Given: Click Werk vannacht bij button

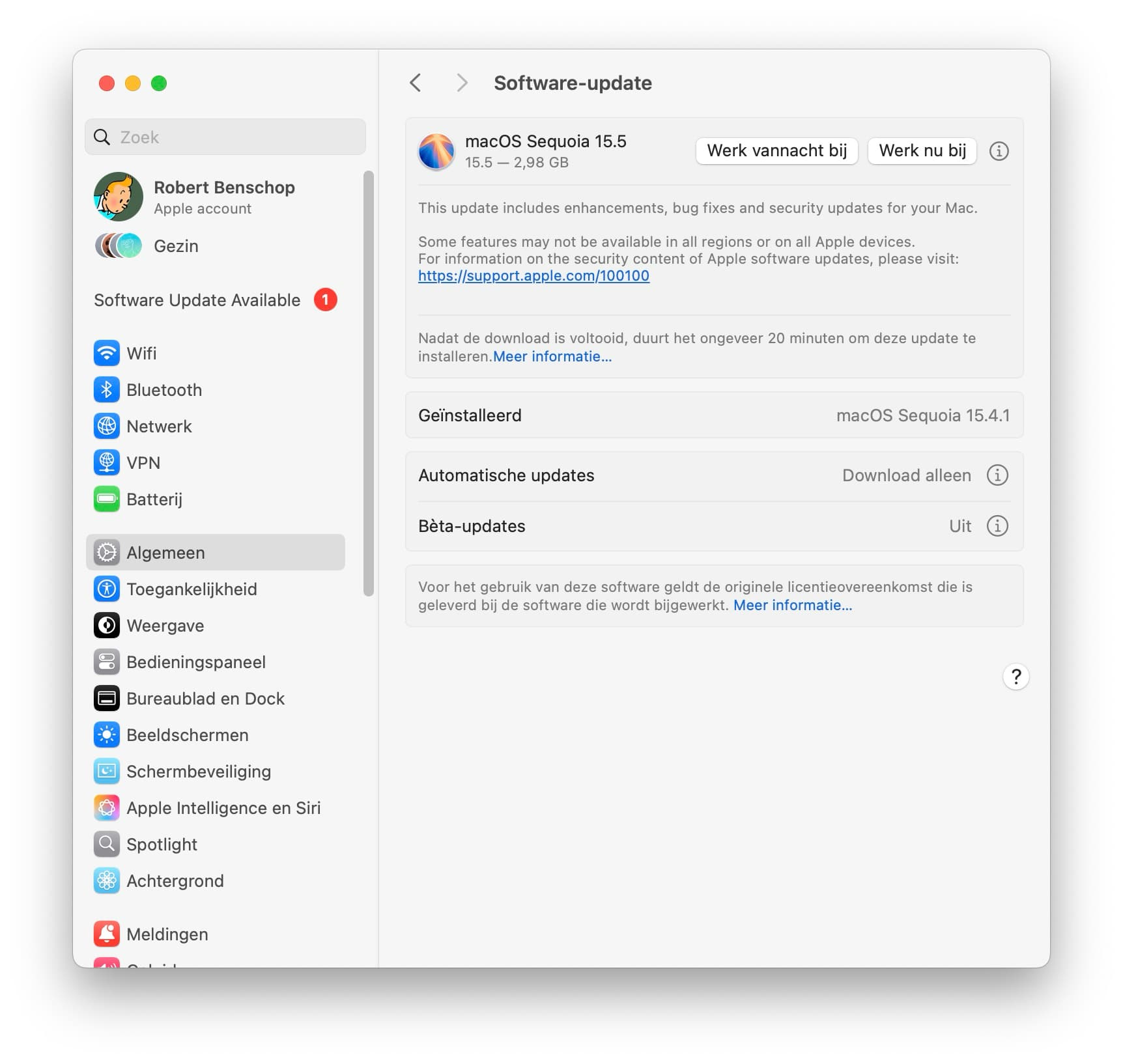Looking at the screenshot, I should (777, 151).
